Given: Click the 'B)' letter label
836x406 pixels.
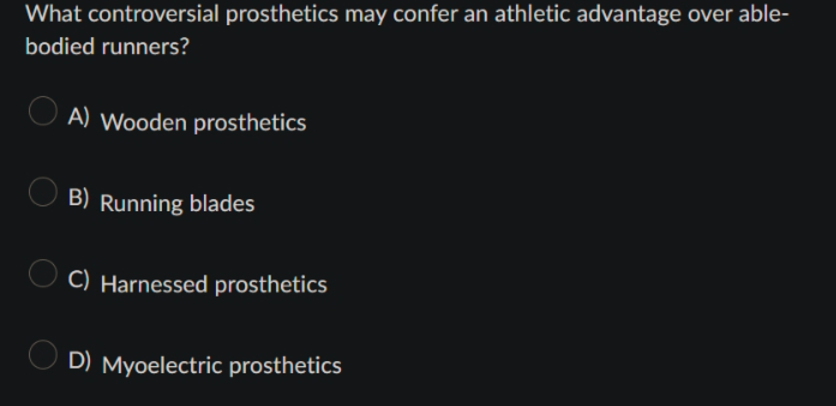Looking at the screenshot, I should coord(79,197).
